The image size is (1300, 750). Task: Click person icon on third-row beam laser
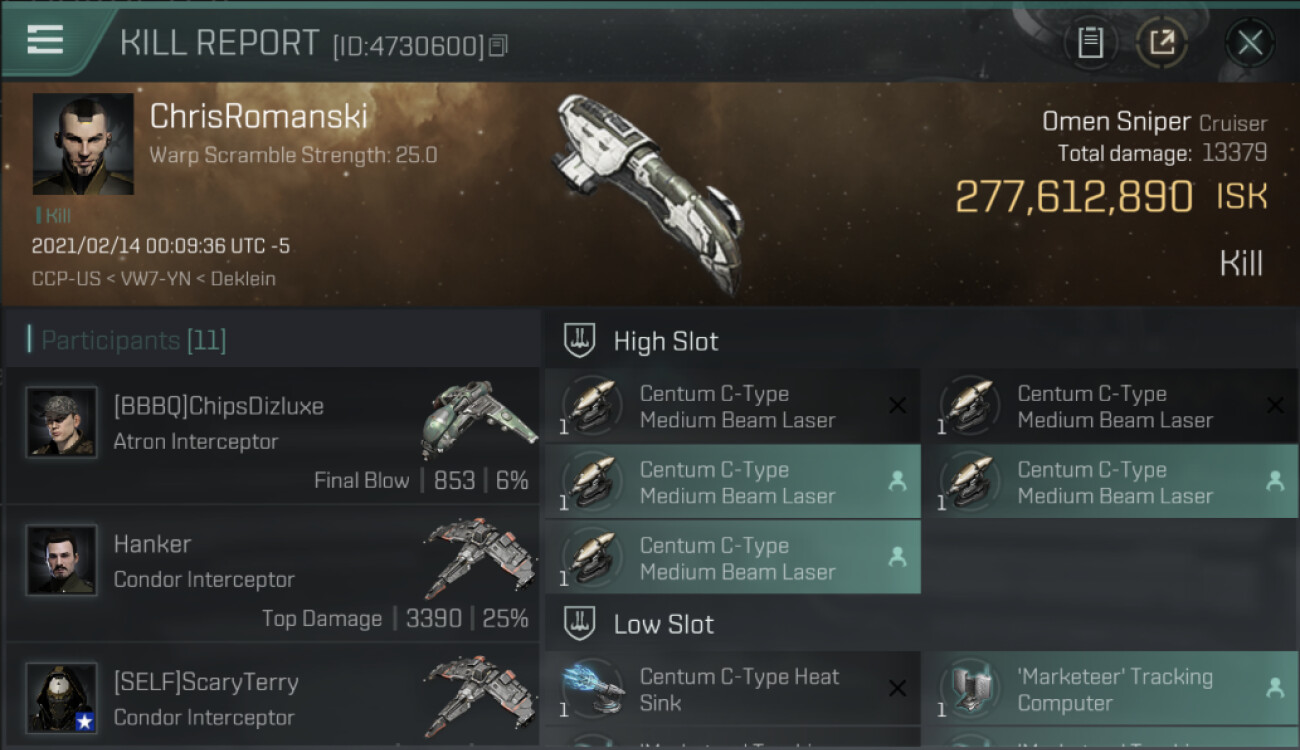[897, 557]
